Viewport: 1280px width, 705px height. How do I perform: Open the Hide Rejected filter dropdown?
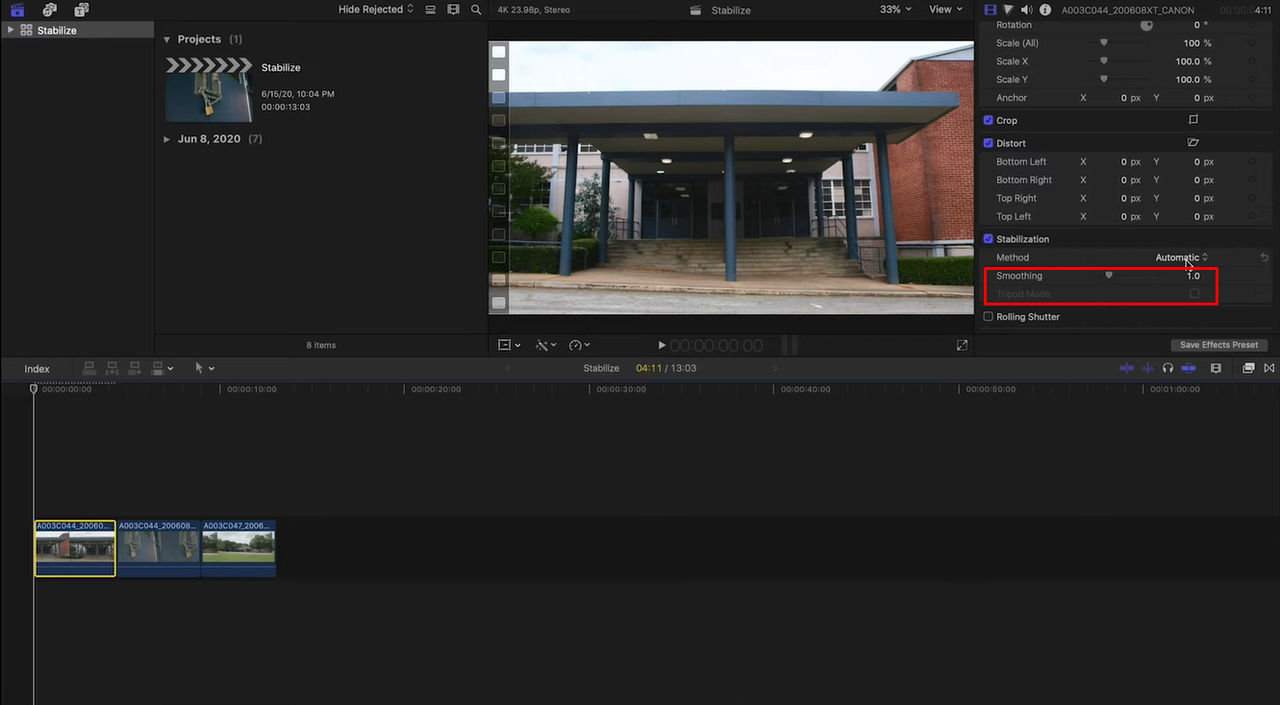coord(376,9)
